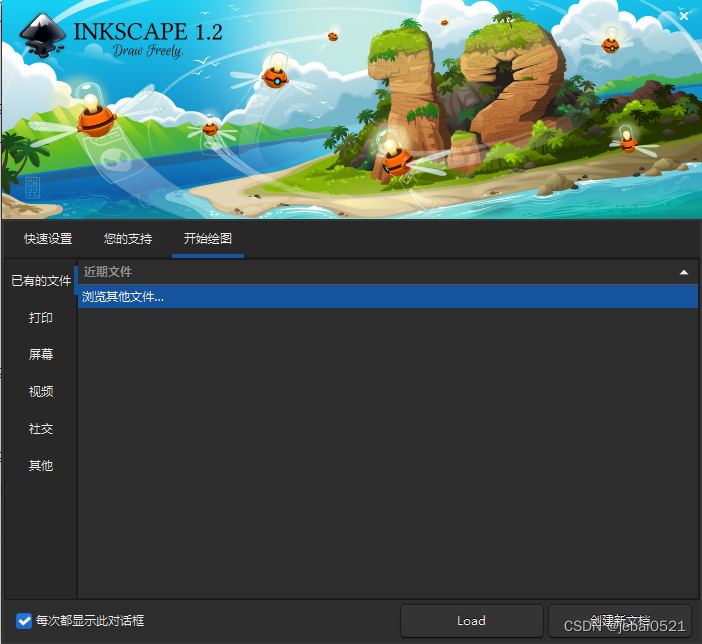Click the 创建新文档 button
702x644 pixels.
(x=620, y=621)
